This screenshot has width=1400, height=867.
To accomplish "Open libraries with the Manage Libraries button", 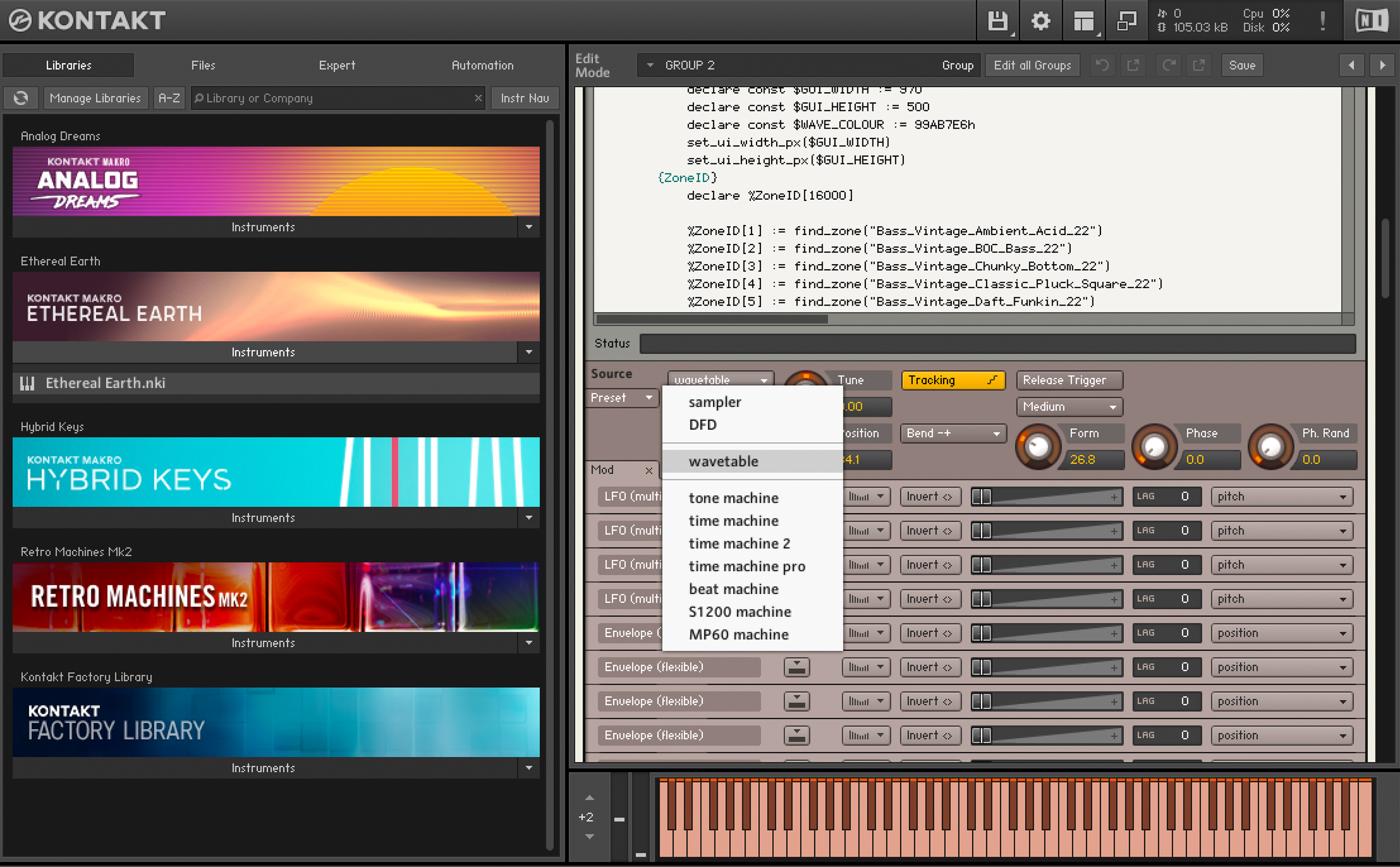I will 95,97.
